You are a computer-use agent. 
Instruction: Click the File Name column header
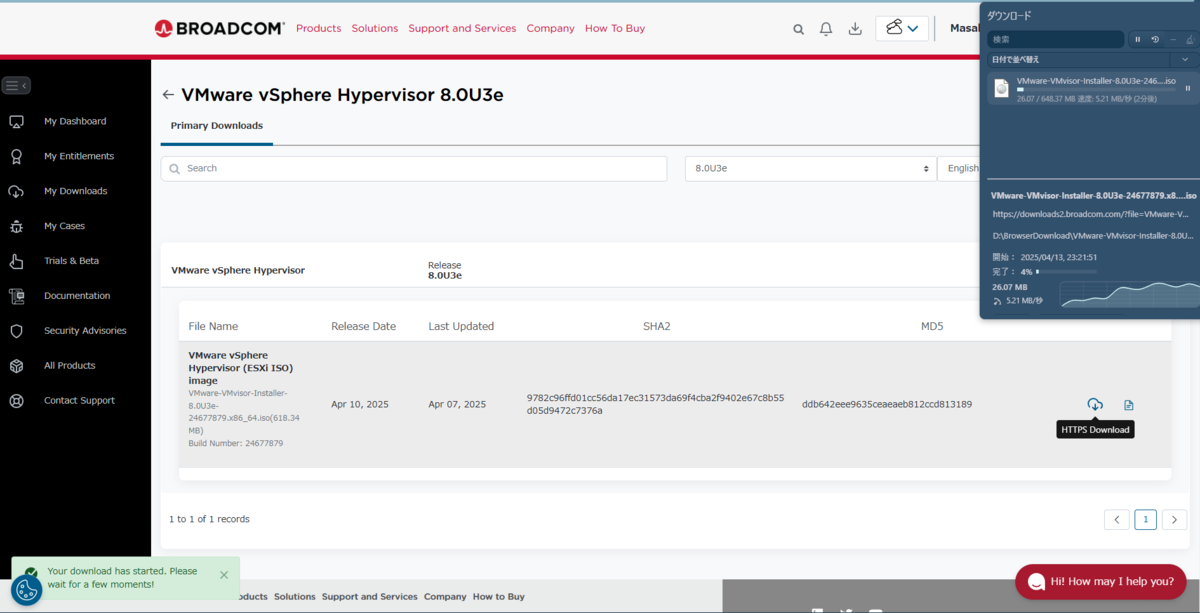(x=213, y=326)
